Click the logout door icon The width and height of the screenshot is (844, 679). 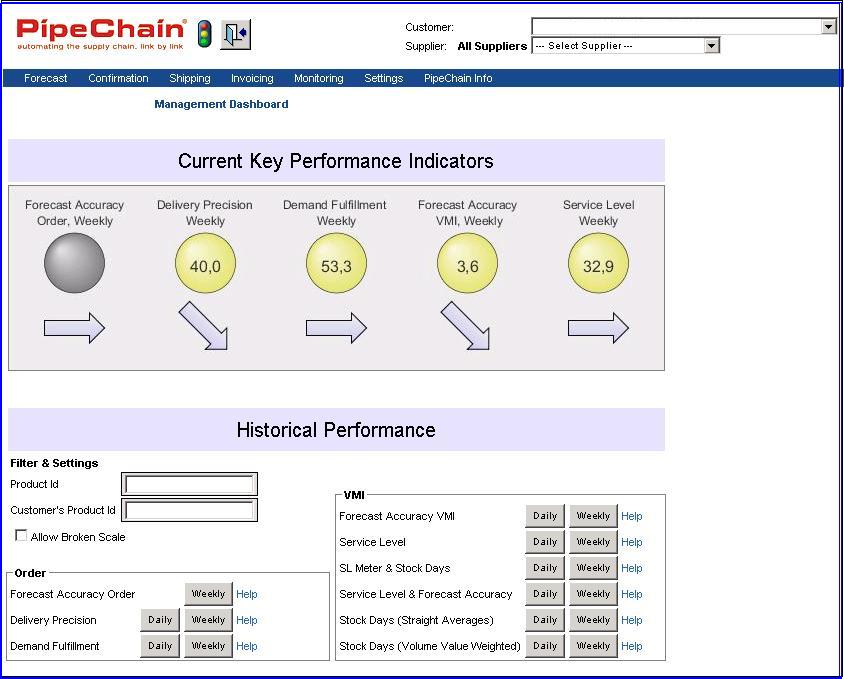click(236, 34)
